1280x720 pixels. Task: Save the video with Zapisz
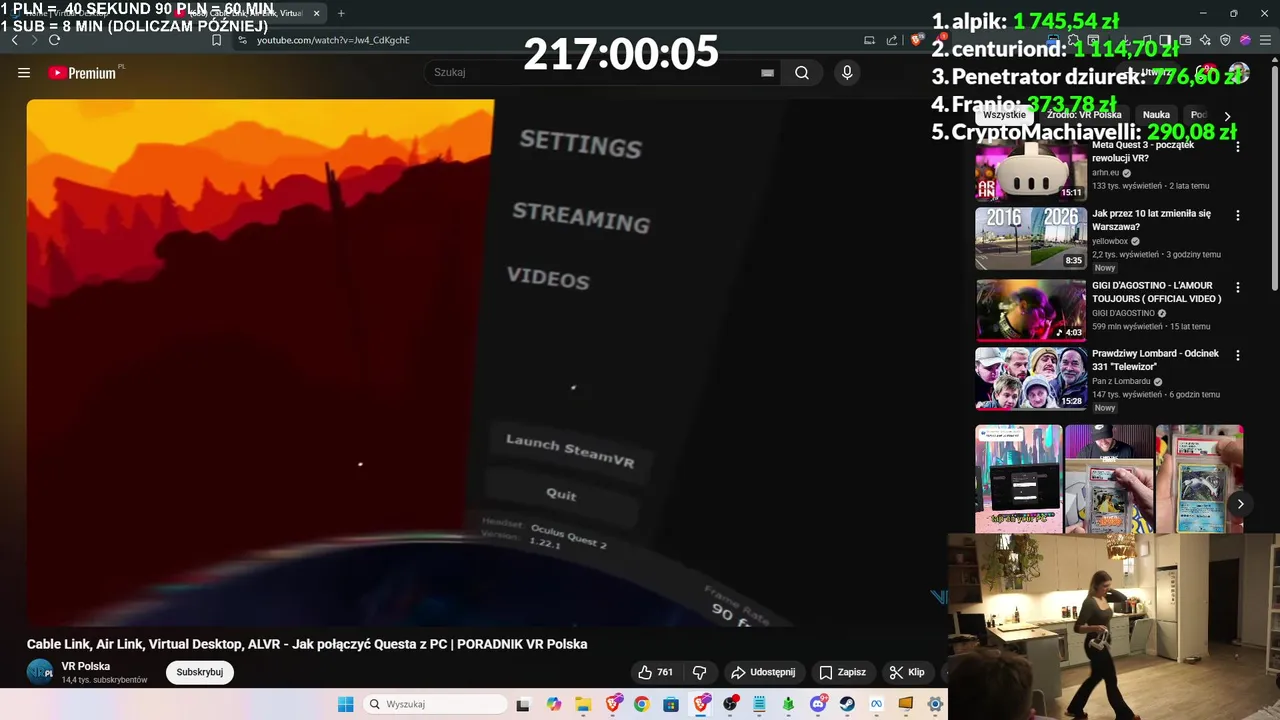842,672
